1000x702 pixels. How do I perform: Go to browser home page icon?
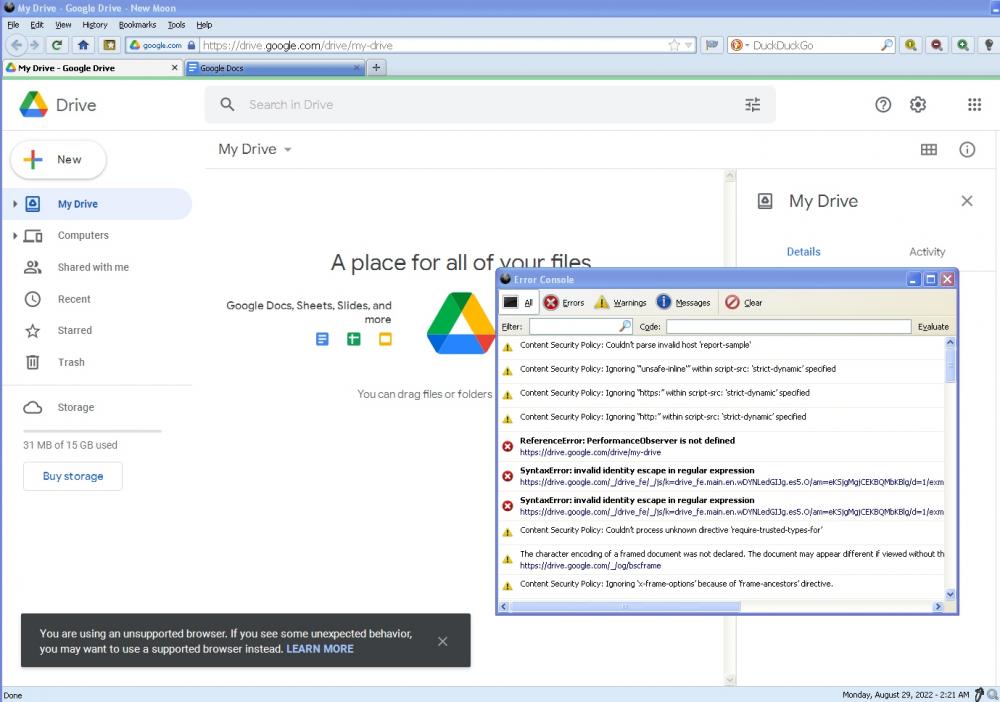point(83,45)
